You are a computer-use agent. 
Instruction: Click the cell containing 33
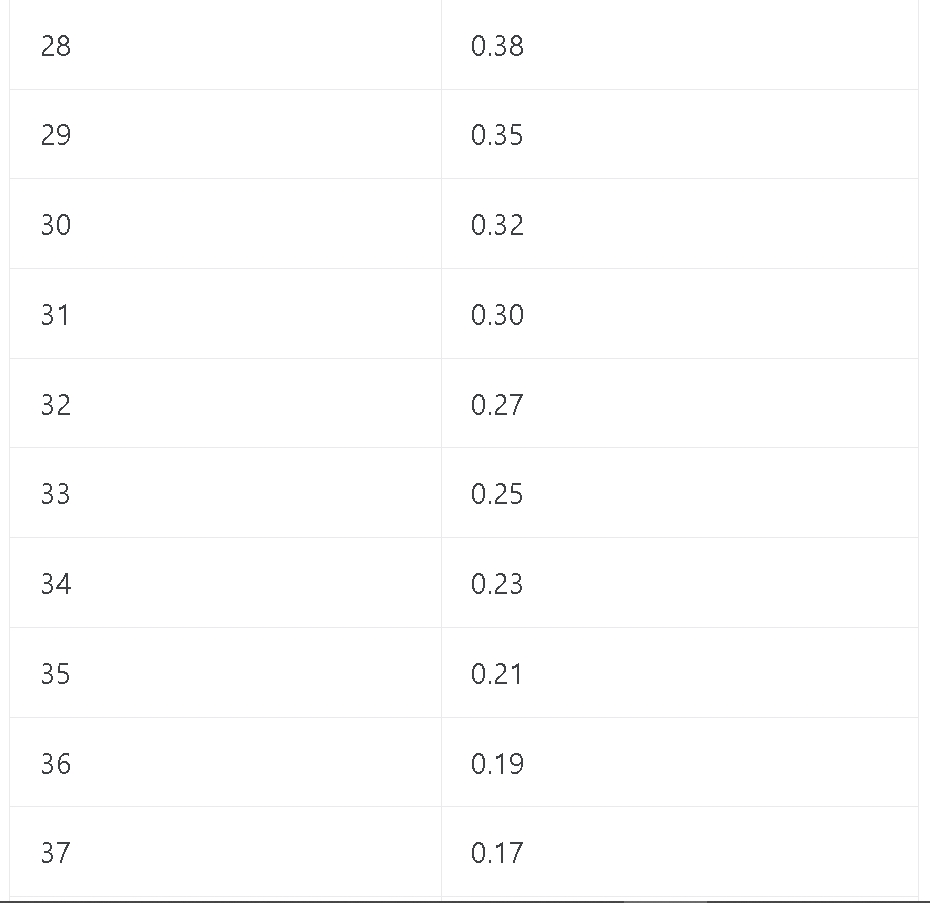point(225,493)
